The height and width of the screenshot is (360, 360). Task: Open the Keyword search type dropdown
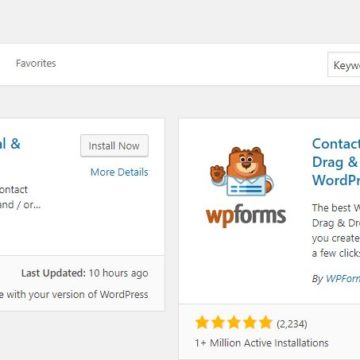(x=344, y=65)
